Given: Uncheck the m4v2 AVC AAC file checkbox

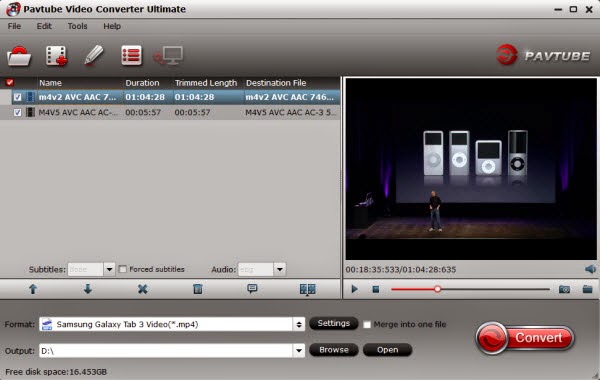Looking at the screenshot, I should (17, 97).
